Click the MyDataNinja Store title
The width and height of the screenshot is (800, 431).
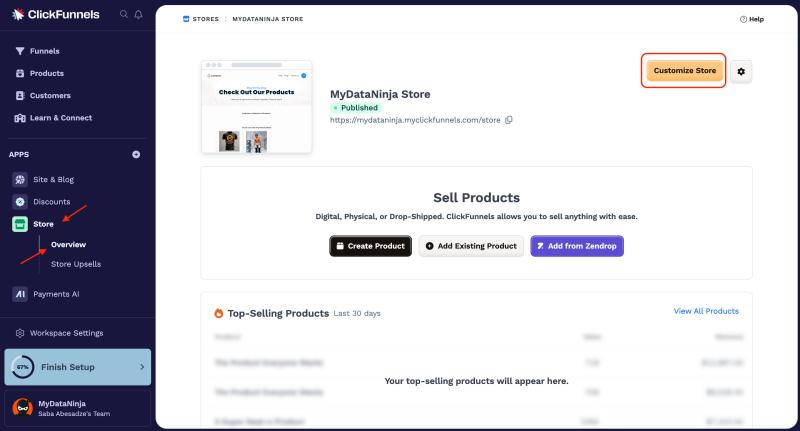pos(380,94)
